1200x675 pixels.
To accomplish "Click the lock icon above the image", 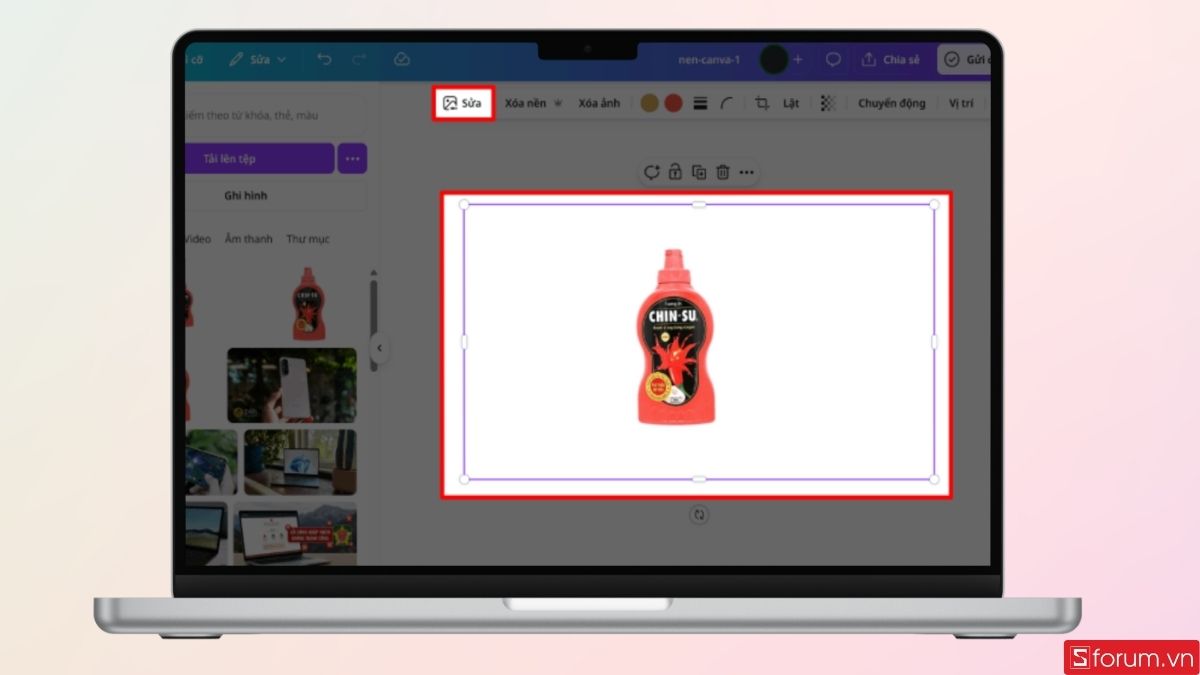I will (675, 172).
